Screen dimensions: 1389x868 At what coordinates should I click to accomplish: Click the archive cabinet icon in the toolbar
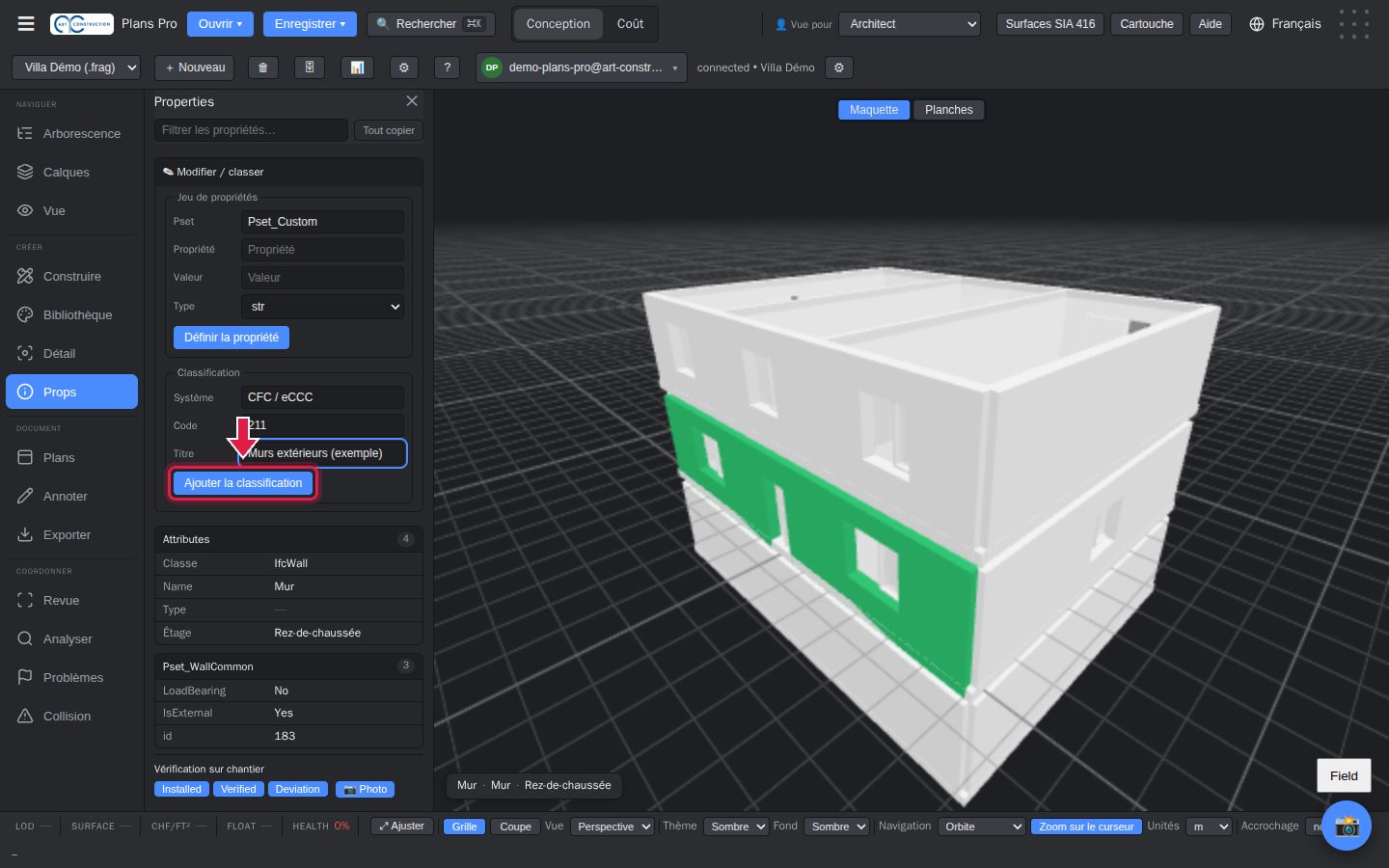pyautogui.click(x=309, y=68)
